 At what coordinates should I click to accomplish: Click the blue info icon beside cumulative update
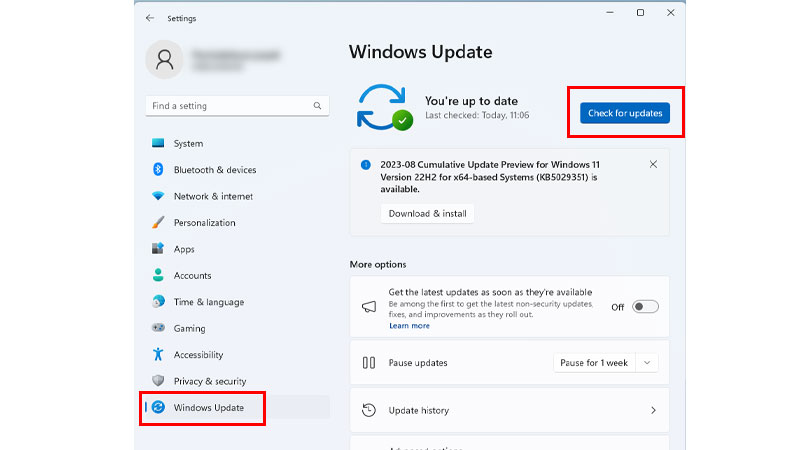click(x=366, y=164)
